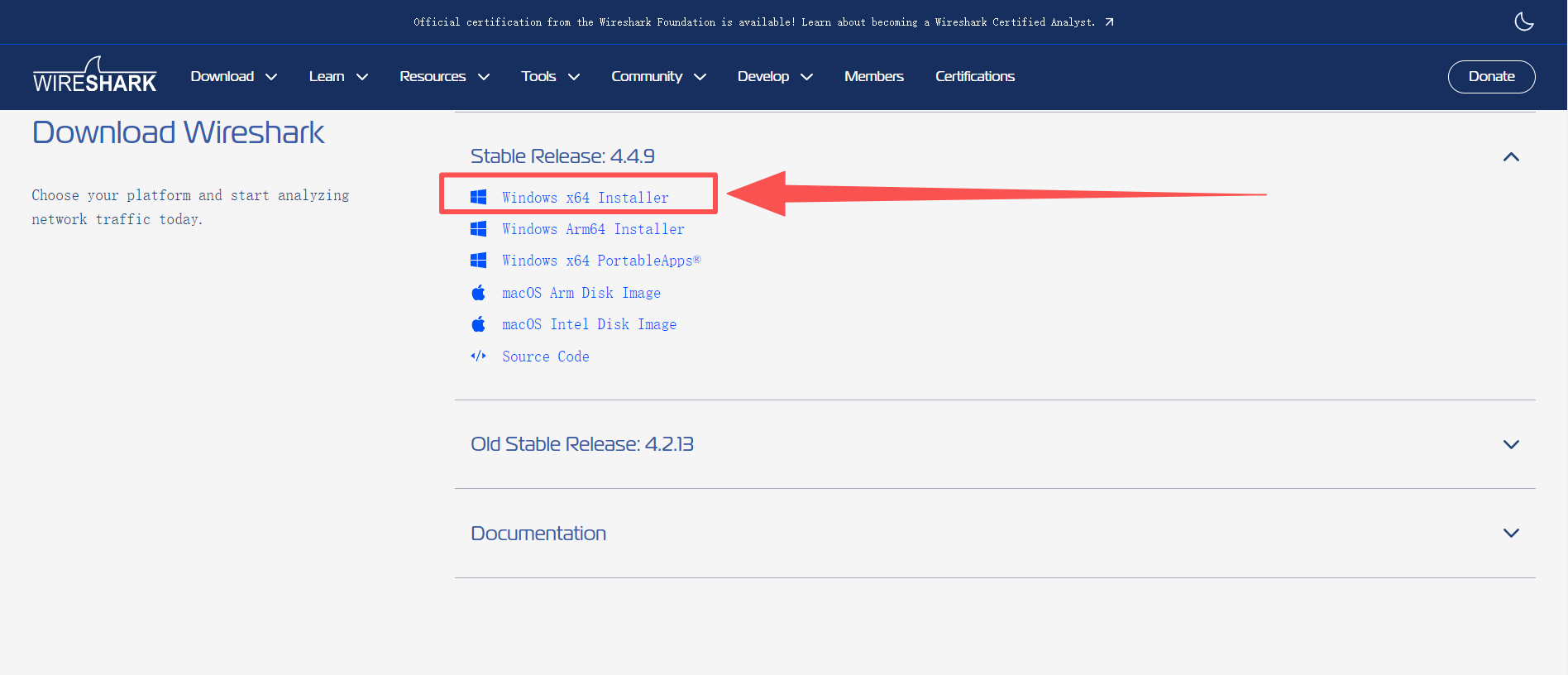Click the Wireshark shark fin logo
Screen dimensions: 1568x675
pyautogui.click(x=94, y=74)
